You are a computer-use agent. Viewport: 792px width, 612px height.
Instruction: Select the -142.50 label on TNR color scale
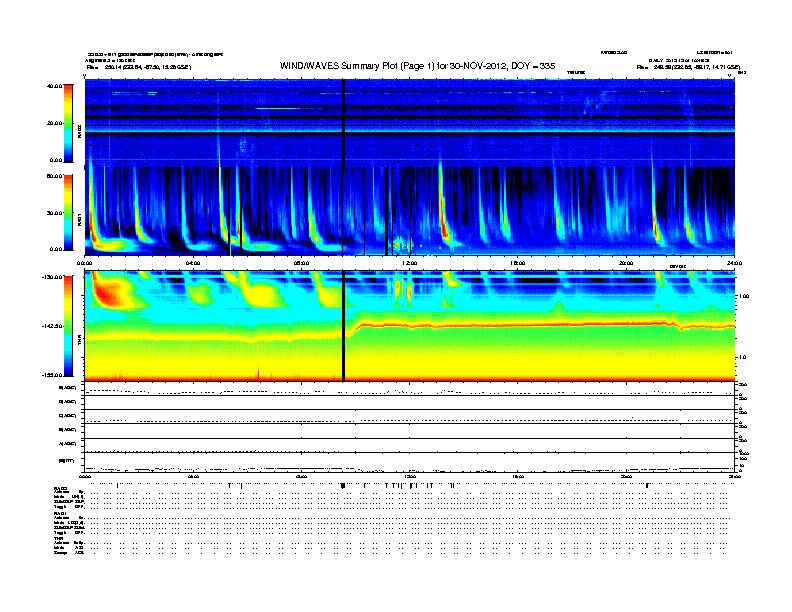pos(52,326)
